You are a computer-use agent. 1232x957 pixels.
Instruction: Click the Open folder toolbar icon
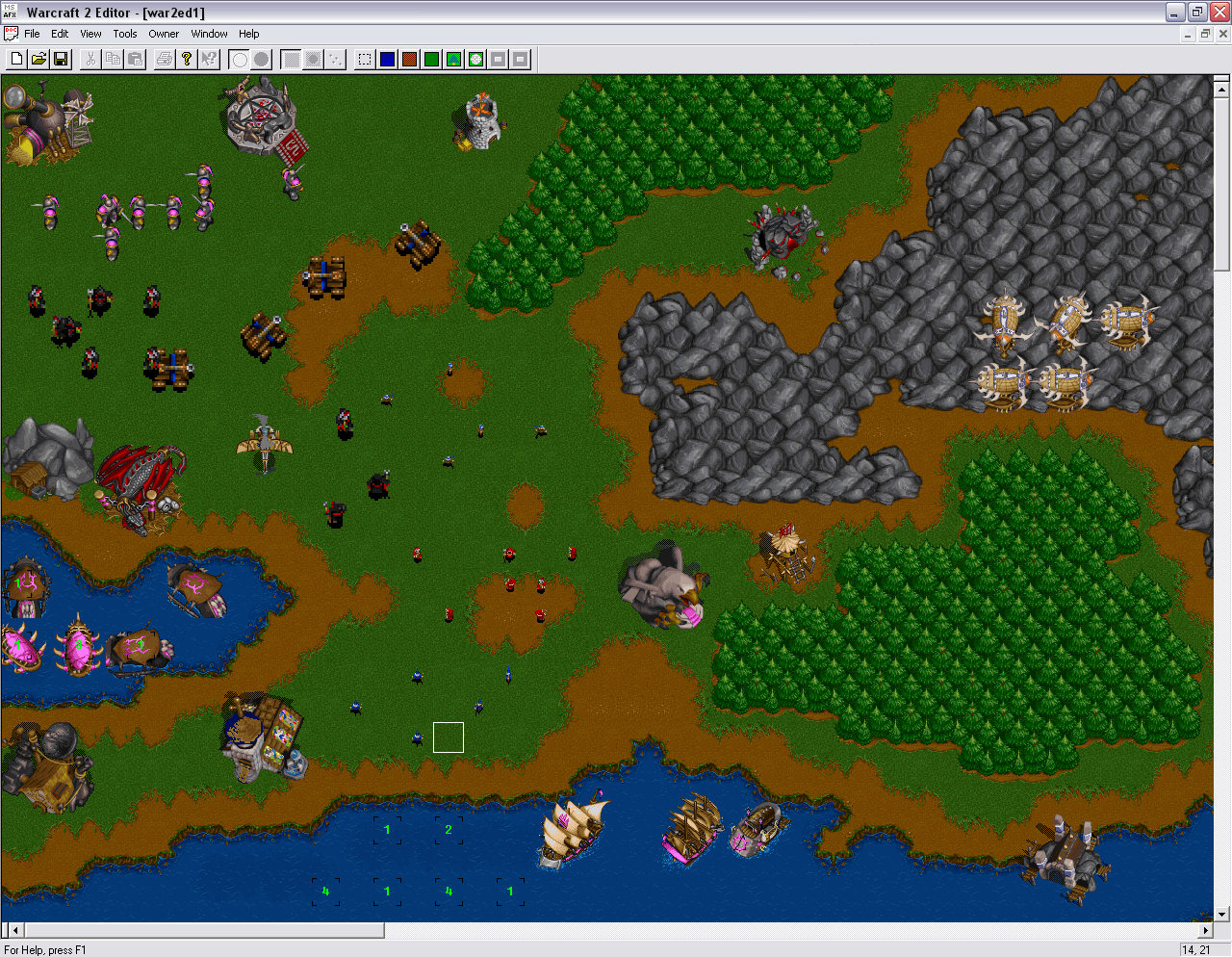(38, 60)
